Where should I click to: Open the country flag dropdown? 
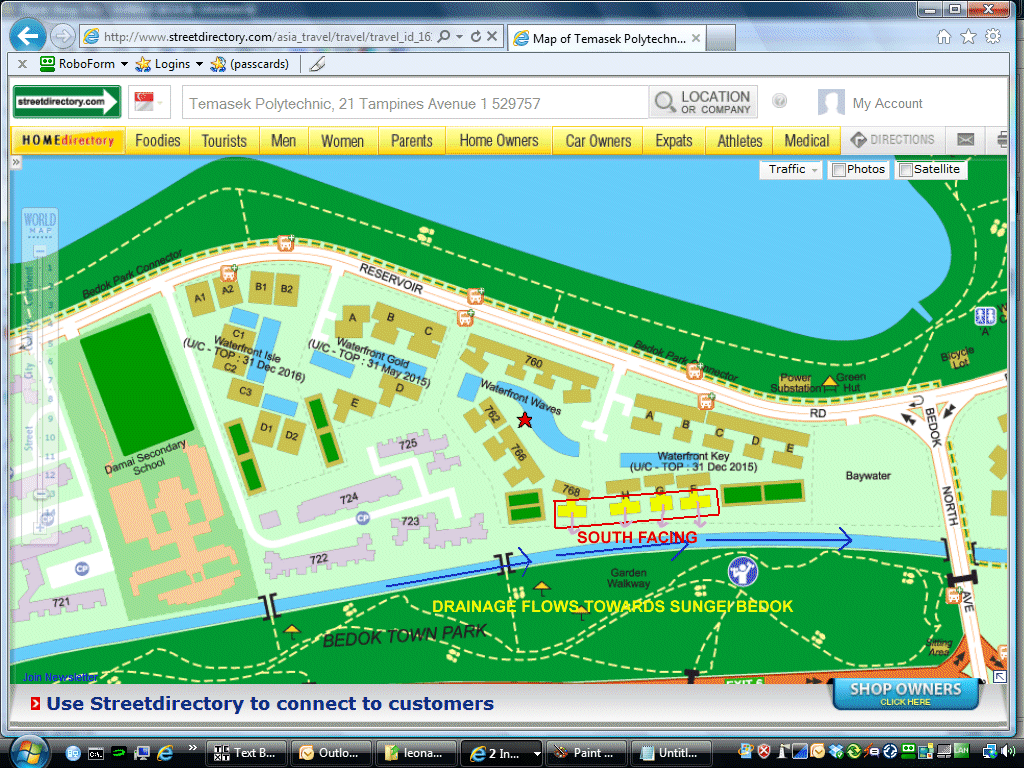150,102
